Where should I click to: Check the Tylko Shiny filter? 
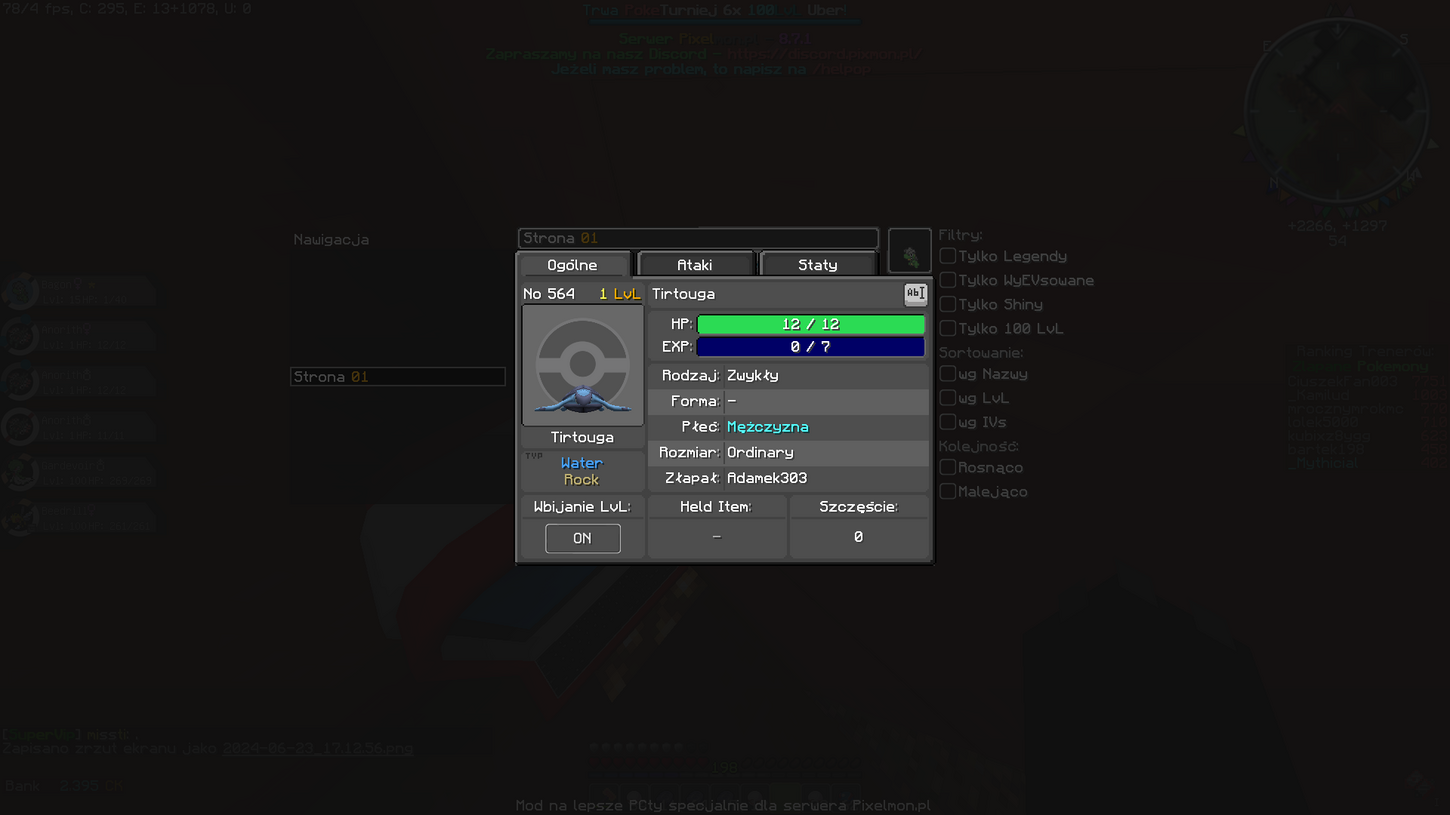pos(947,305)
